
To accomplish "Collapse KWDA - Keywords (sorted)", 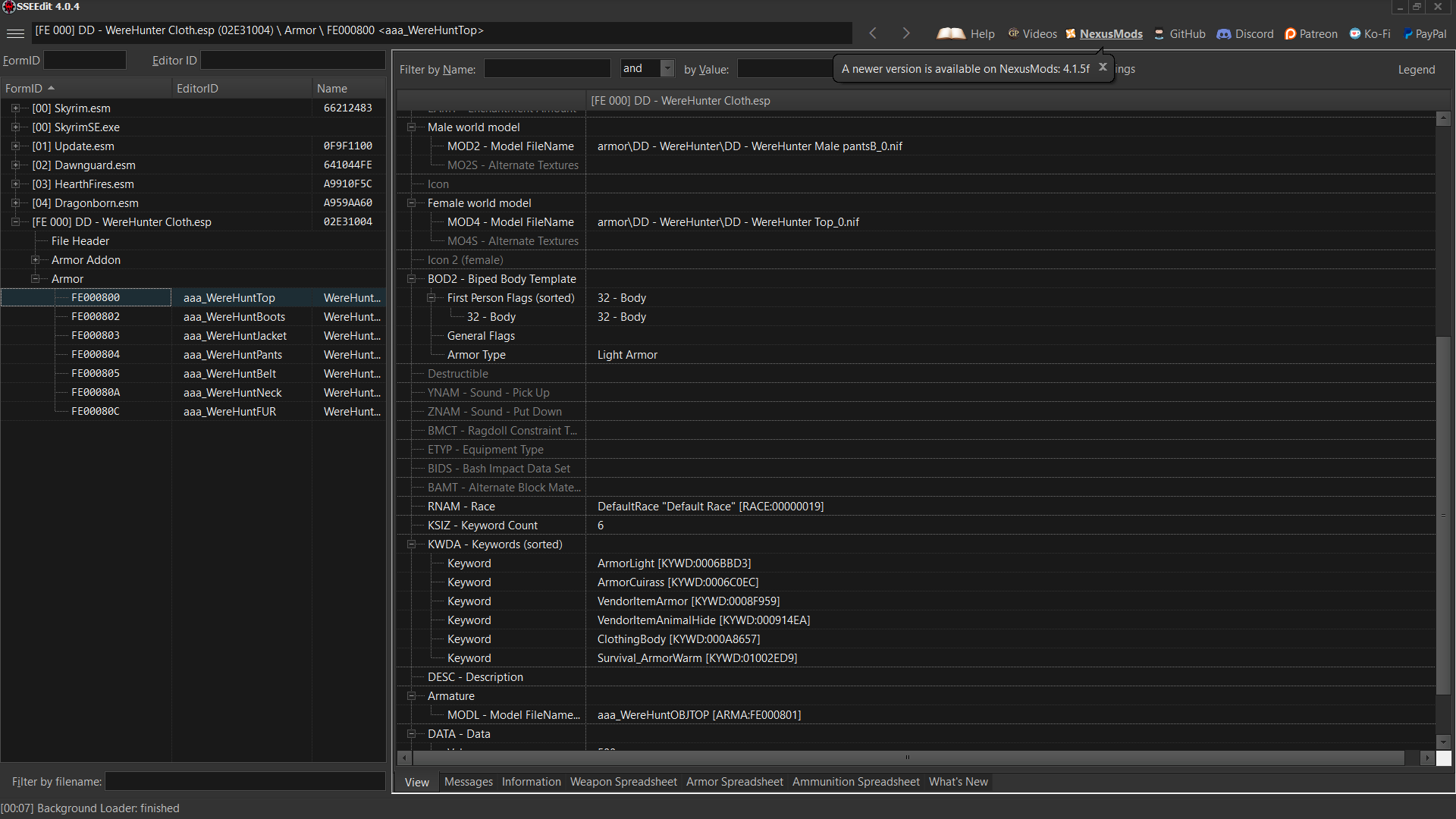I will point(412,544).
